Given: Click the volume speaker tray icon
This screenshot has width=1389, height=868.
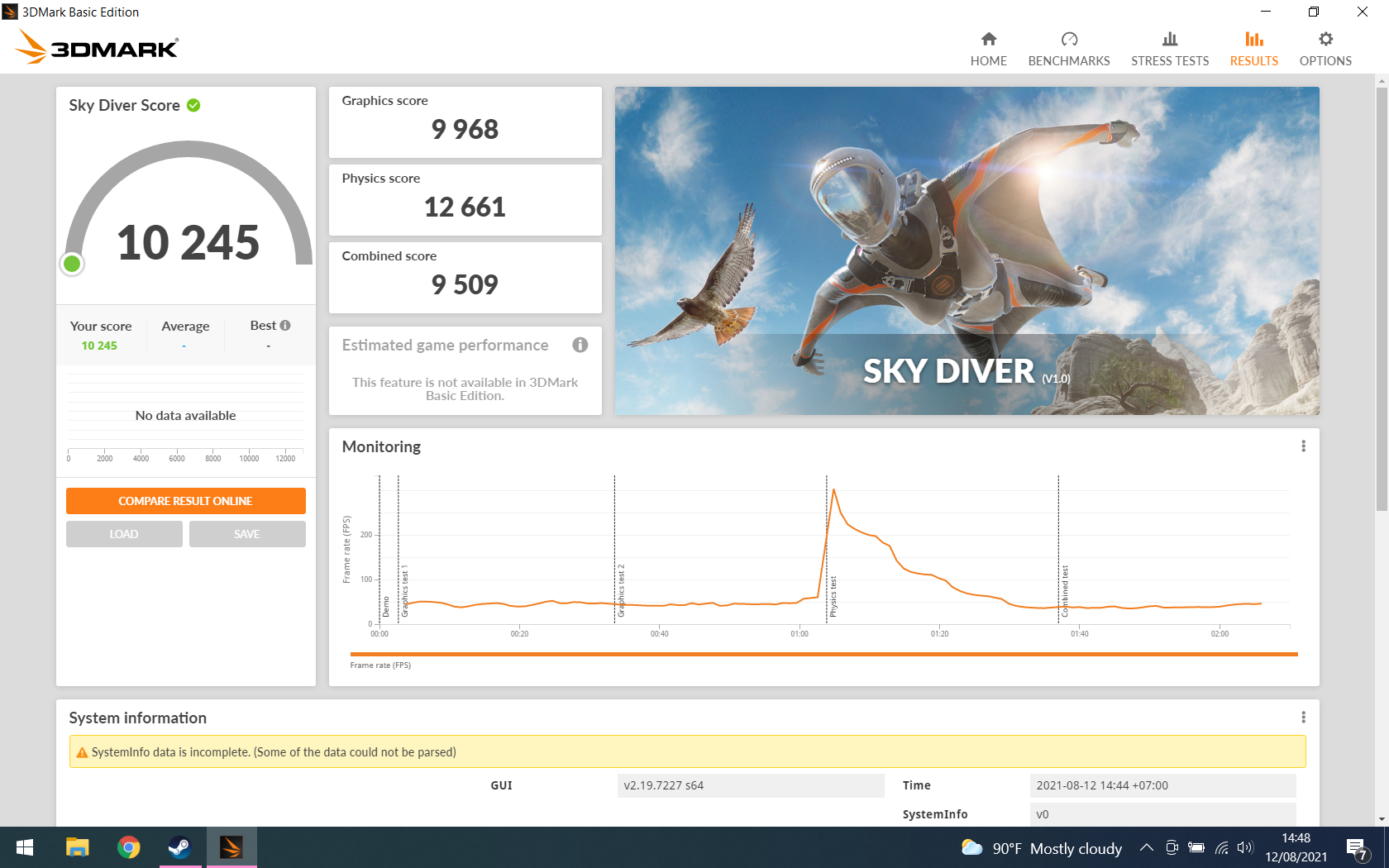Looking at the screenshot, I should click(x=1245, y=847).
